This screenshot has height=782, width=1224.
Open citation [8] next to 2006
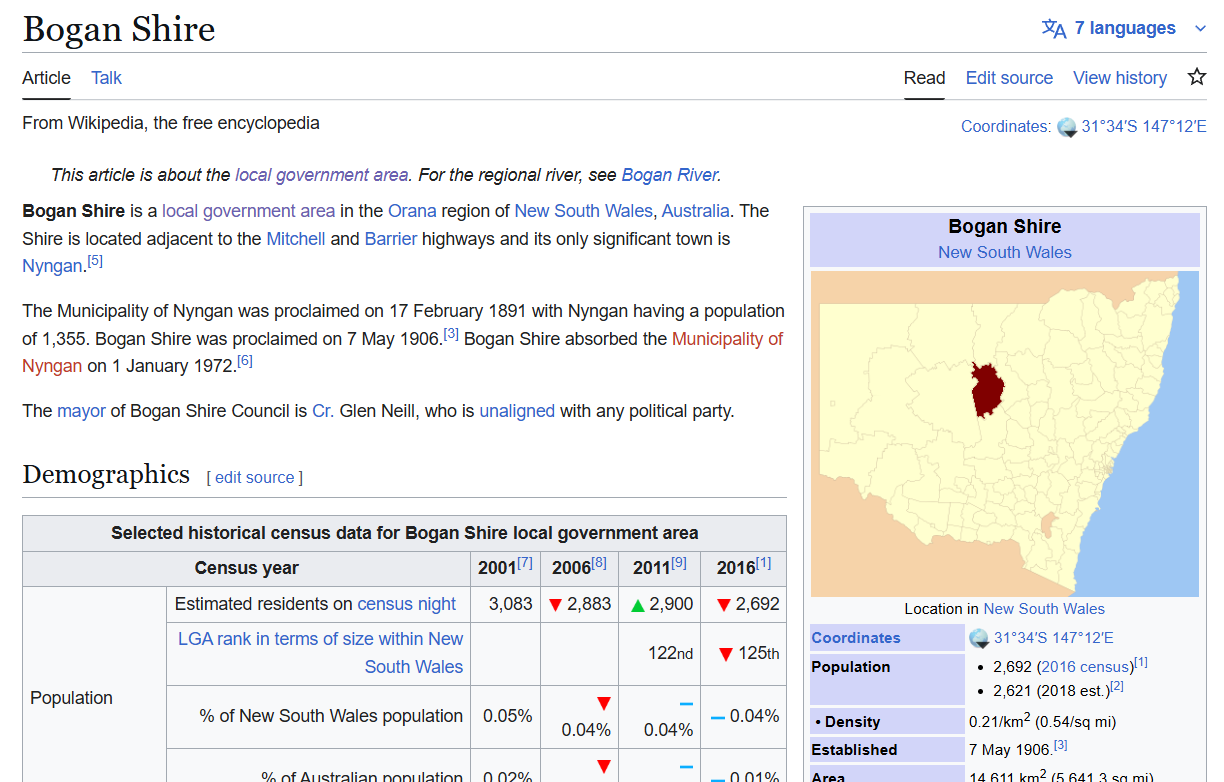click(x=599, y=563)
